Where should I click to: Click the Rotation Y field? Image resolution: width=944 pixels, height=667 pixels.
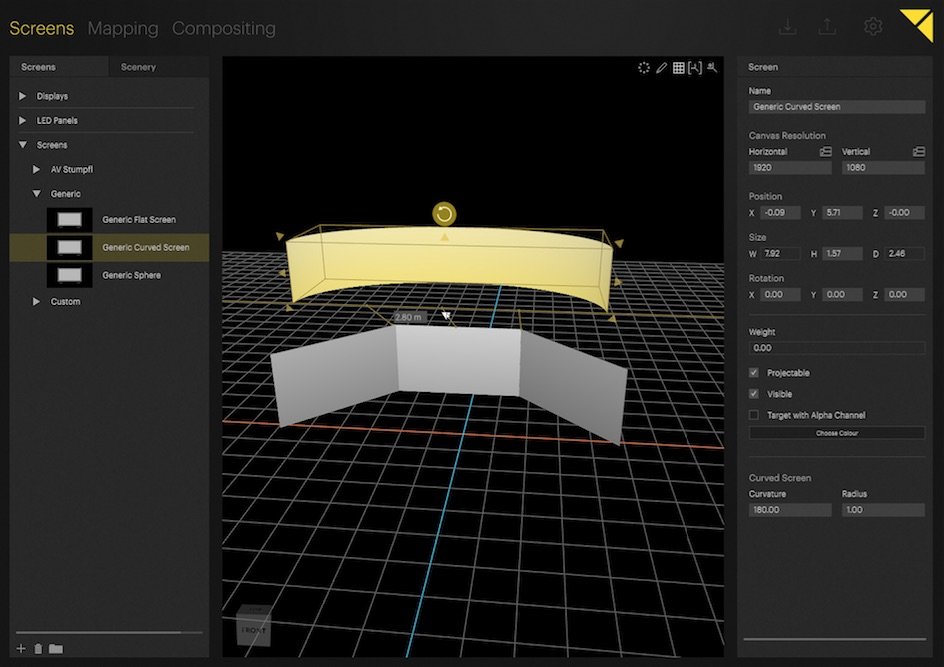843,294
